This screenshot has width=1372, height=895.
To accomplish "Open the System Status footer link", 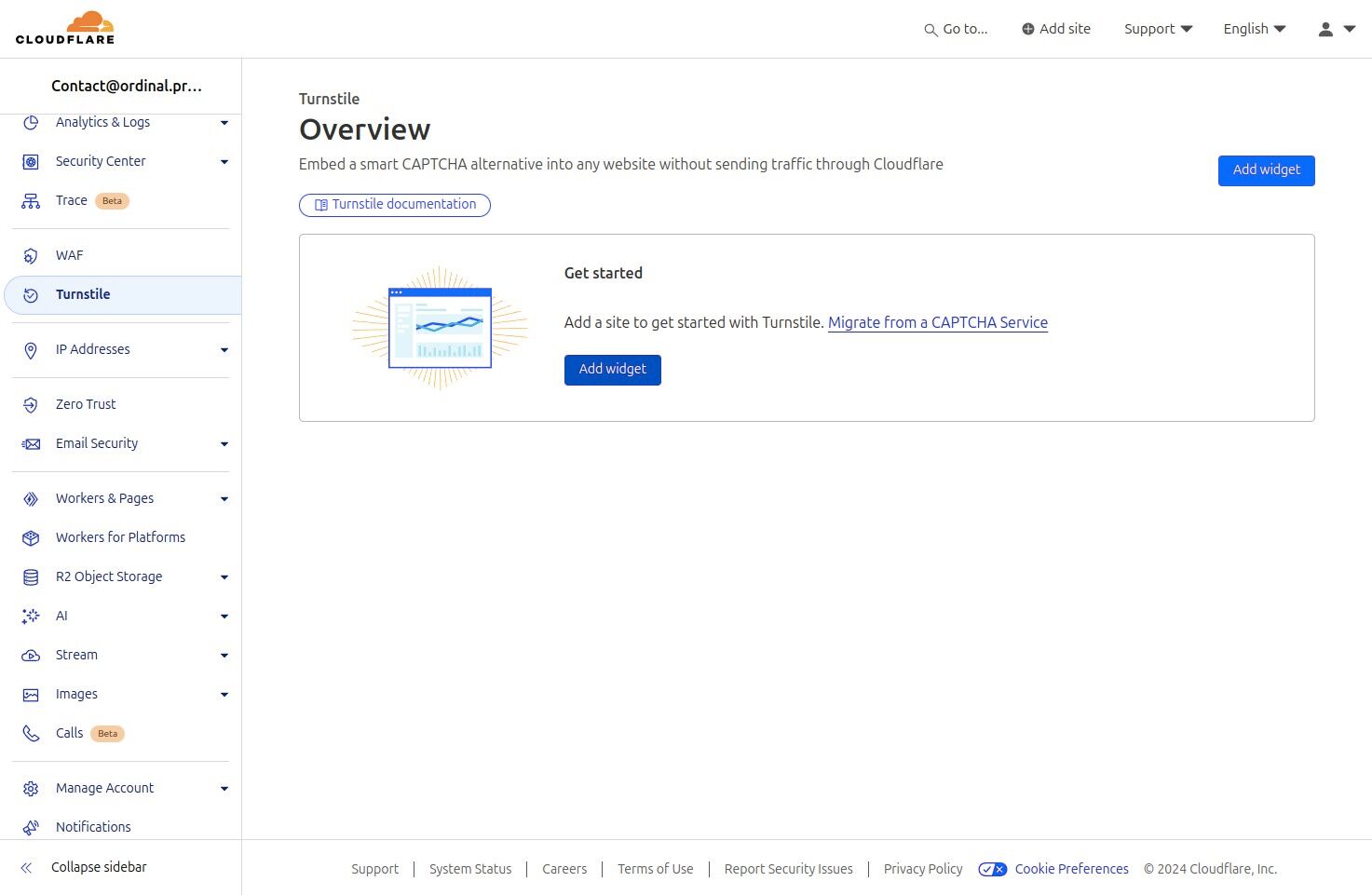I will [470, 869].
